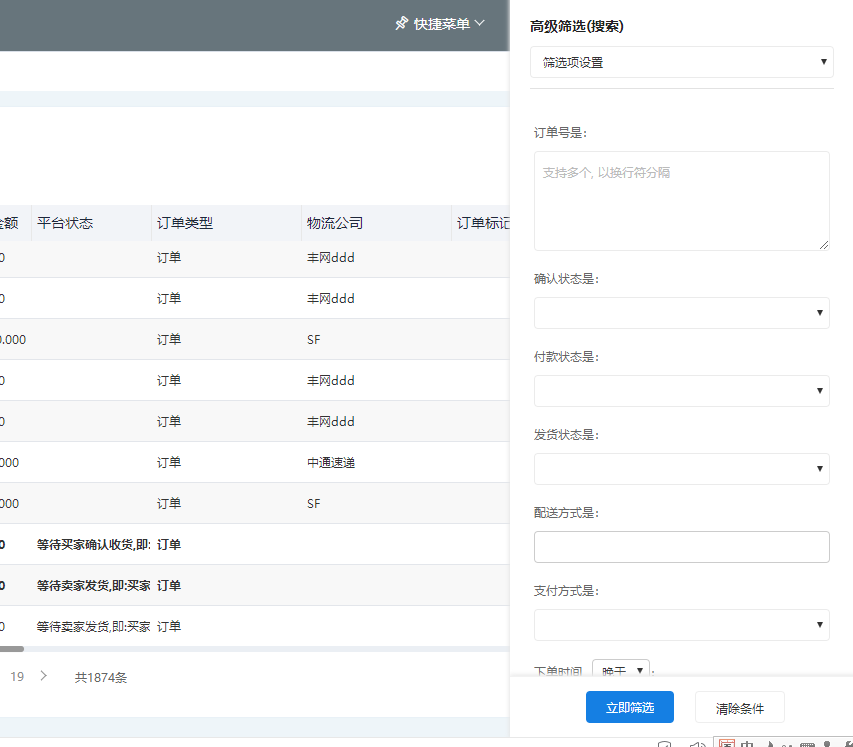Click the 清除条件 button

tap(739, 707)
